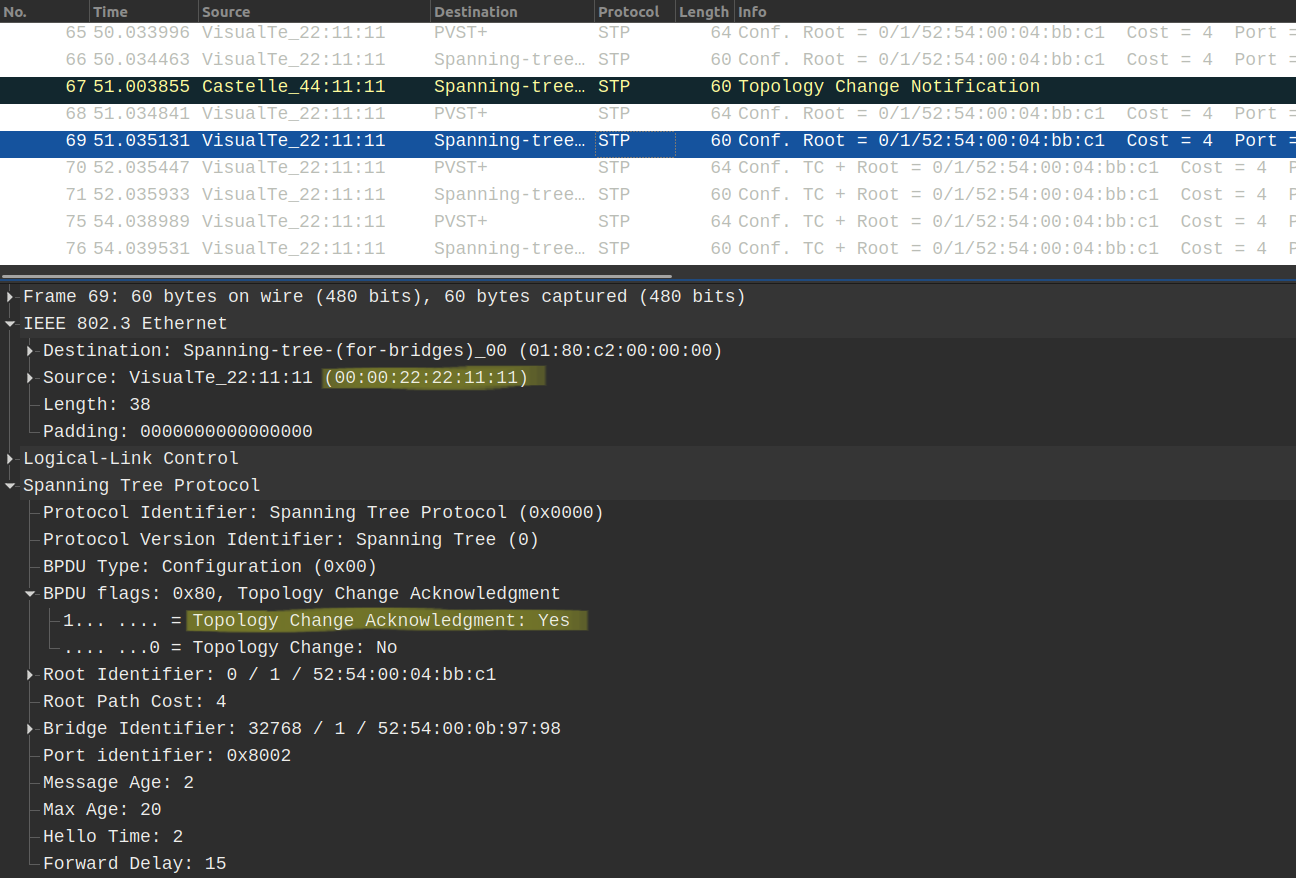Select the Root Path Cost: 4 field
The height and width of the screenshot is (878, 1296).
pos(134,702)
